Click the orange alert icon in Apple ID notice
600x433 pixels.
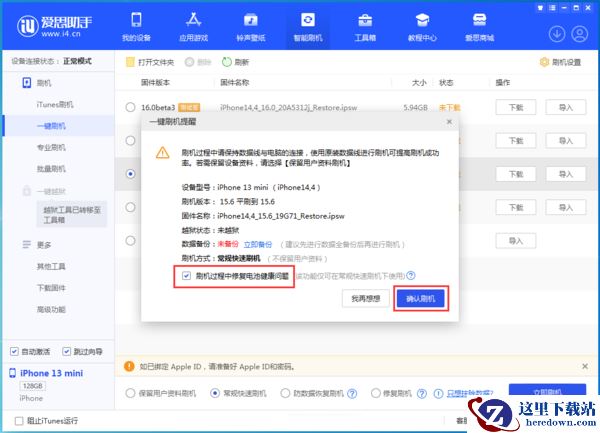[x=129, y=366]
